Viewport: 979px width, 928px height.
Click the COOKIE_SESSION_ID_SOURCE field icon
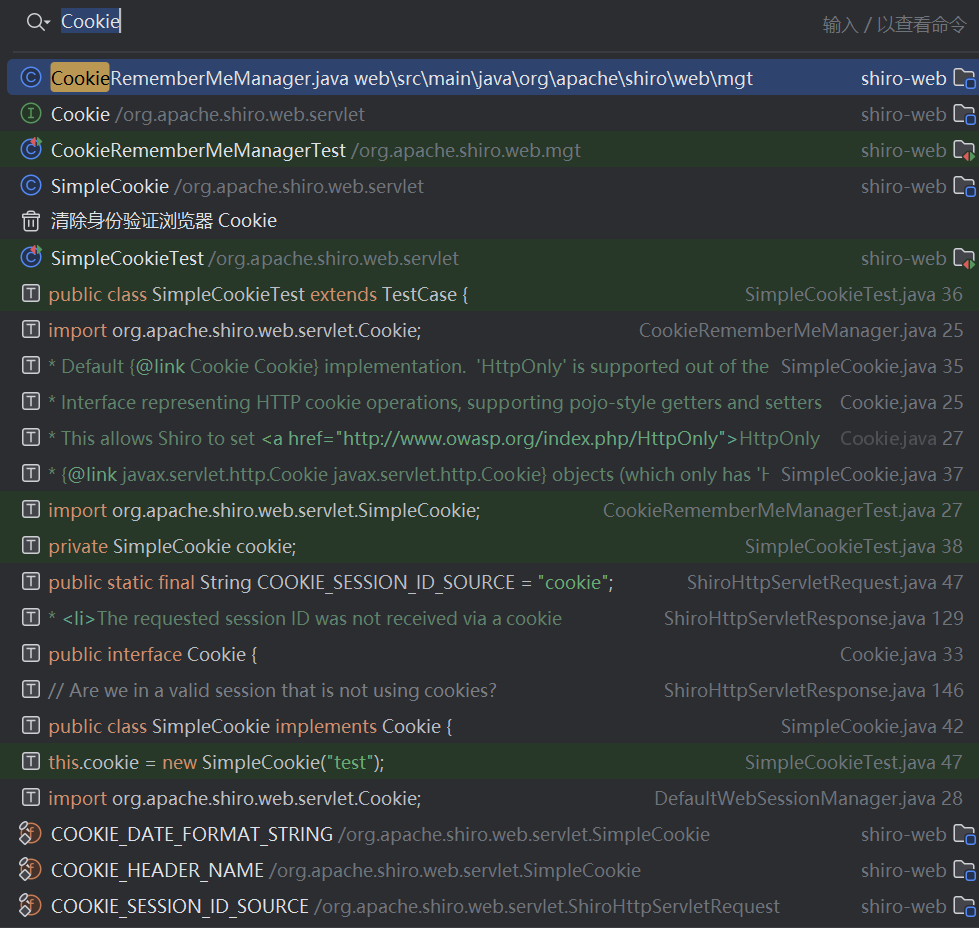click(31, 906)
